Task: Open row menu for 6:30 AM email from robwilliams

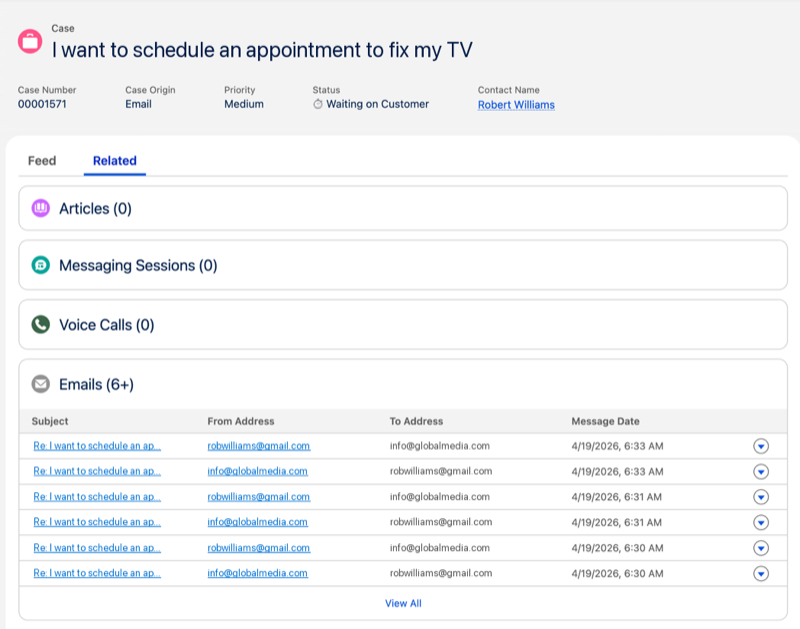Action: (x=761, y=548)
